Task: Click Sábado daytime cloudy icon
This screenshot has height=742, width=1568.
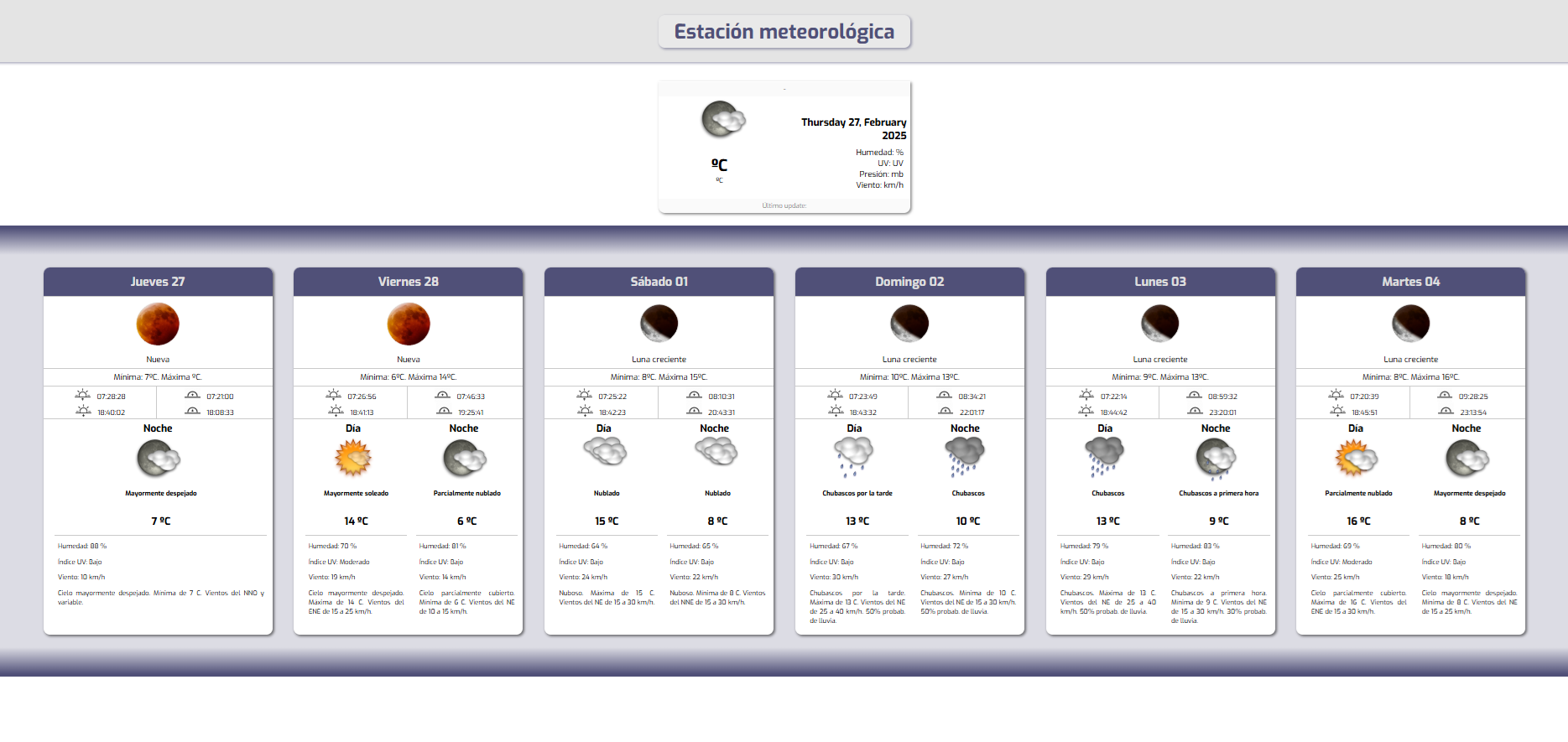Action: [604, 452]
